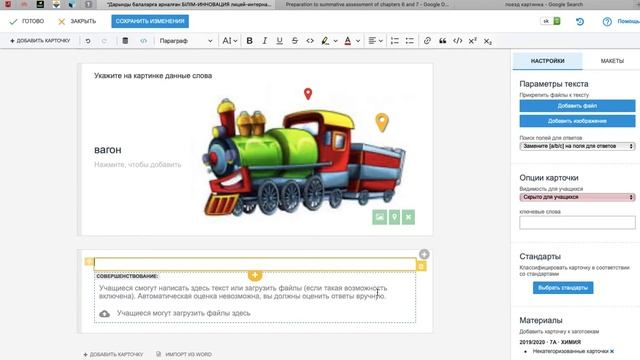Click the train image

click(x=304, y=157)
